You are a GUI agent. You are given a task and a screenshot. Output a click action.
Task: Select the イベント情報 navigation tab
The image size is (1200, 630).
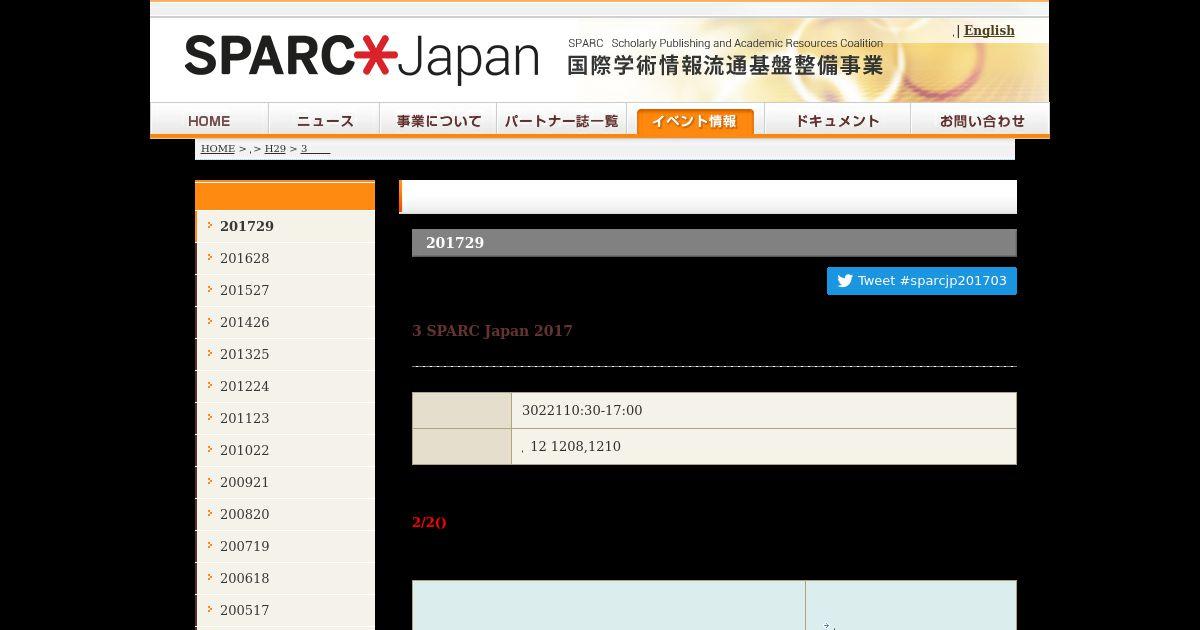[x=695, y=120]
